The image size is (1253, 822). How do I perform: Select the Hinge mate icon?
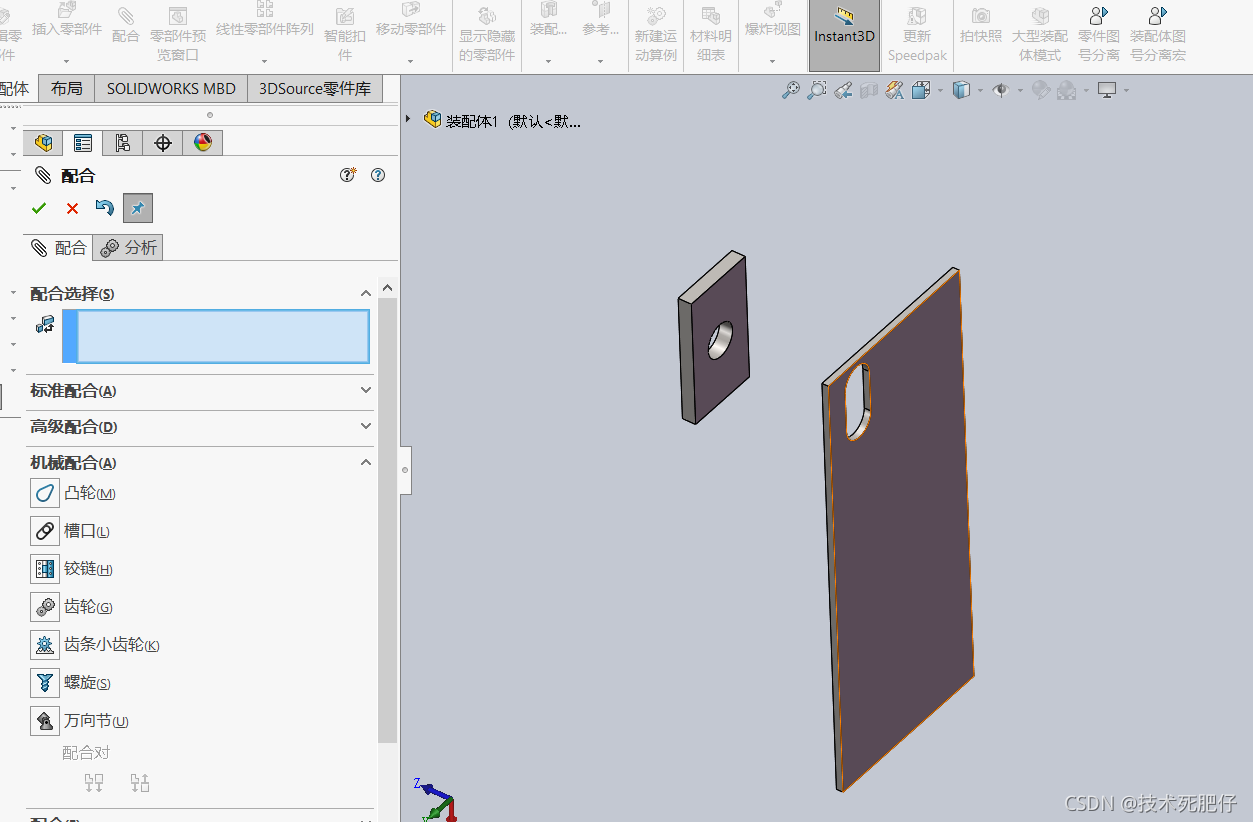coord(45,569)
